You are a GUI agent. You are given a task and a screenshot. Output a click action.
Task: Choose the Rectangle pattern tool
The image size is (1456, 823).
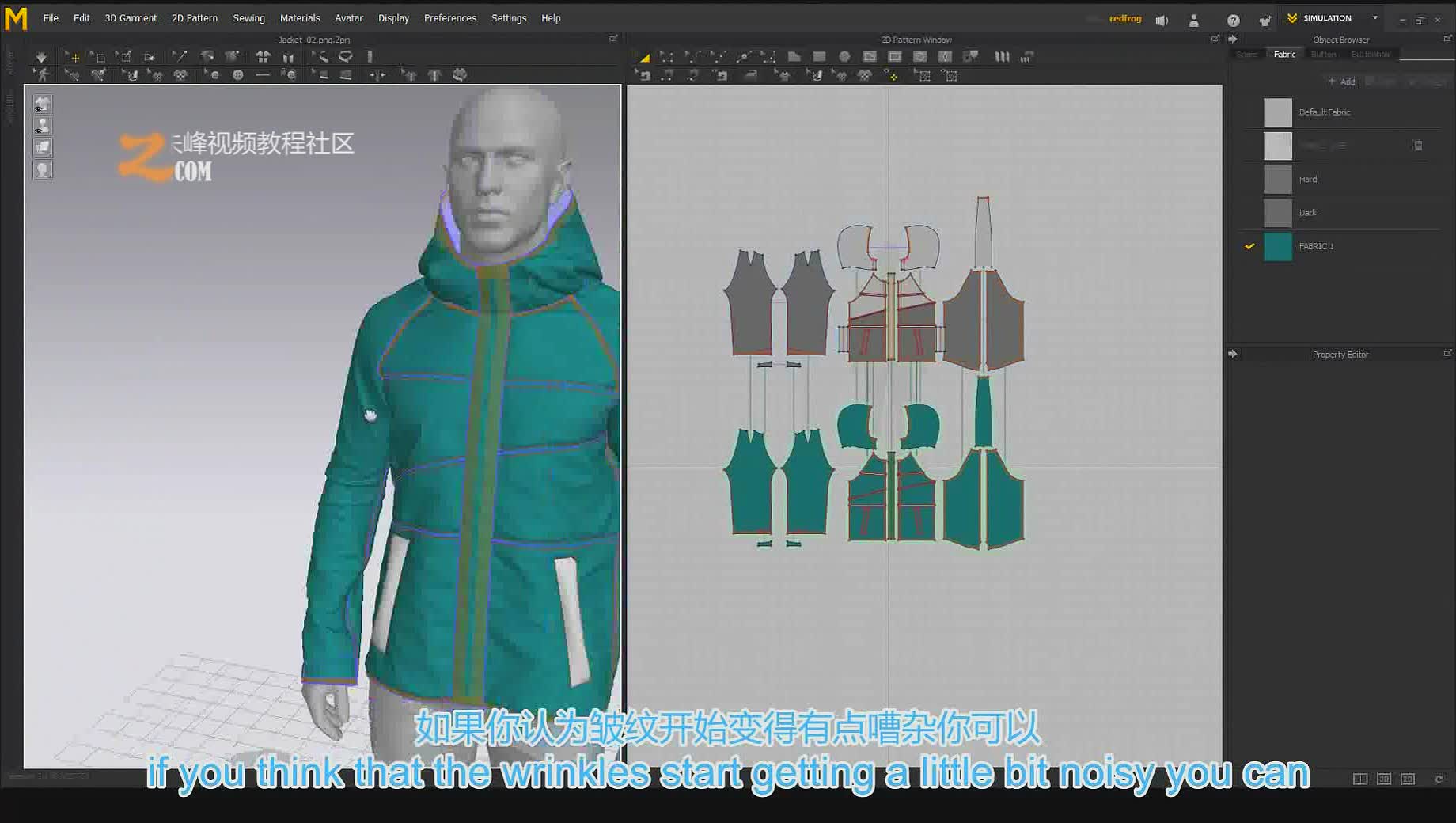(820, 57)
